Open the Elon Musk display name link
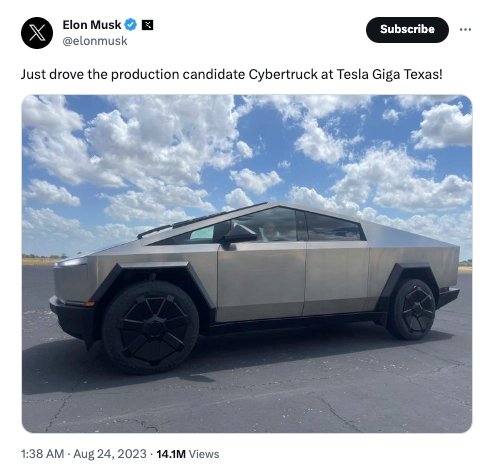496x473 pixels. 92,25
